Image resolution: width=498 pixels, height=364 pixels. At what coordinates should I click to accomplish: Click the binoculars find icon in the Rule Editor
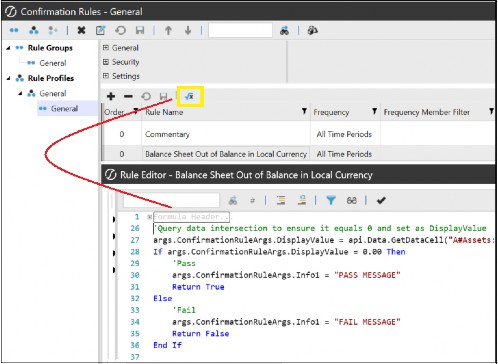233,200
